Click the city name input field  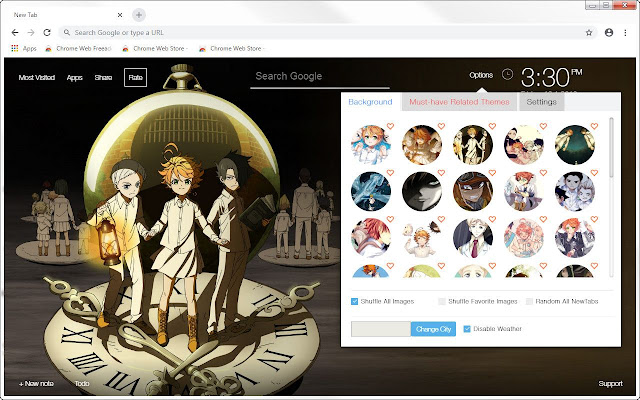tap(381, 329)
